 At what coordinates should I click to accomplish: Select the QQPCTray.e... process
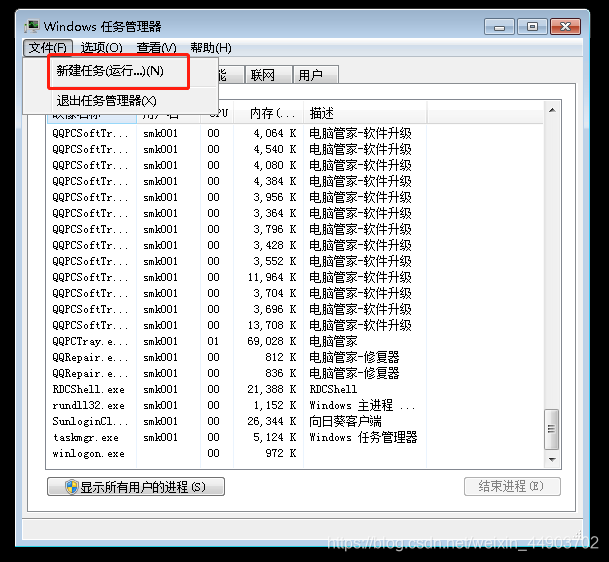(236, 341)
